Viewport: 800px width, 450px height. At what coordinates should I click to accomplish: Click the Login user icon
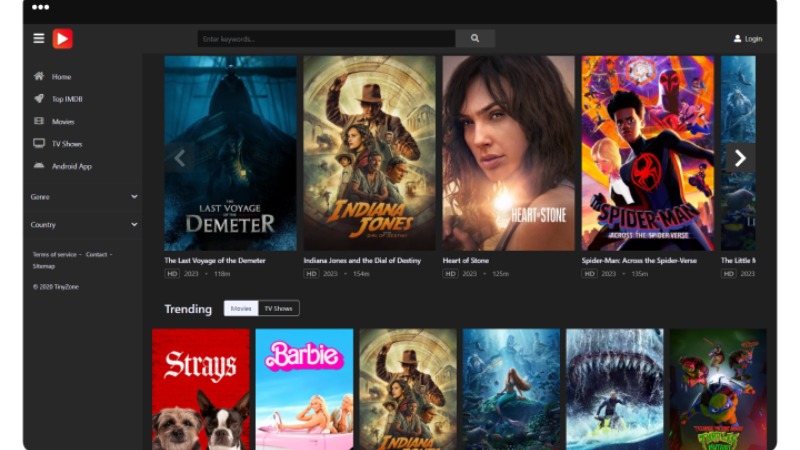tap(737, 39)
